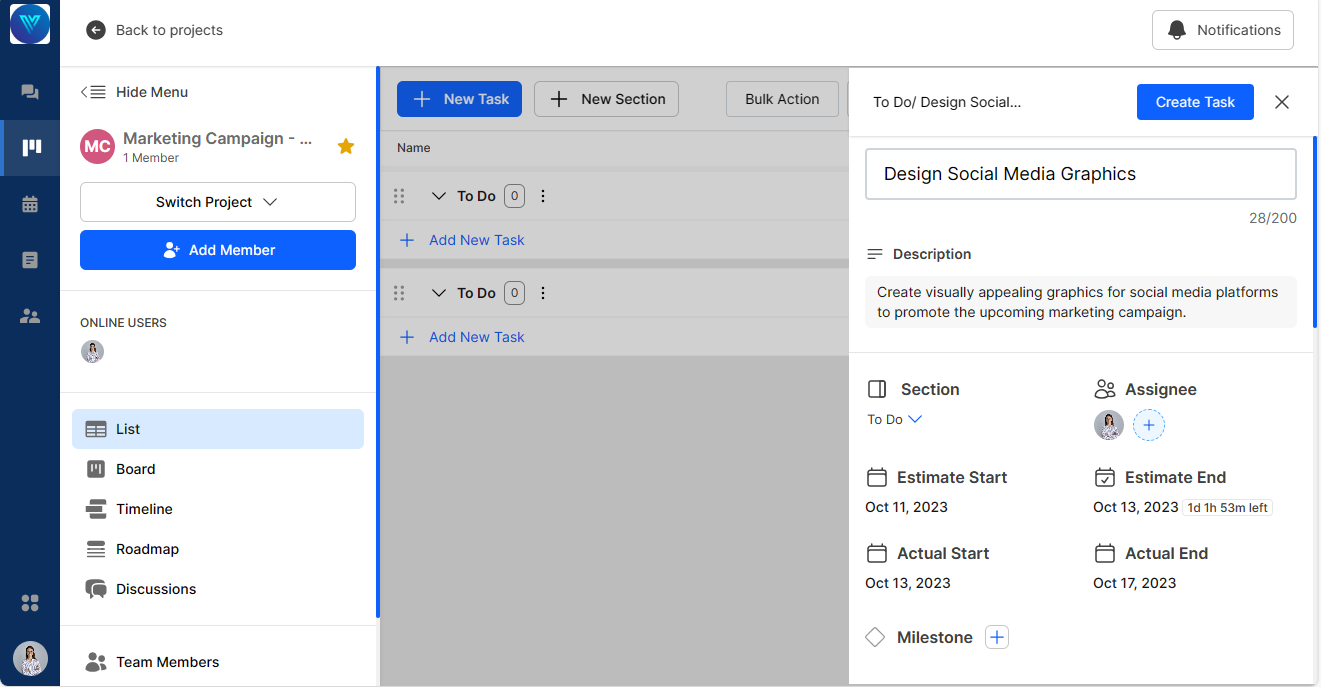This screenshot has width=1321, height=687.
Task: Grab the drag handle of second To Do section
Action: 399,293
